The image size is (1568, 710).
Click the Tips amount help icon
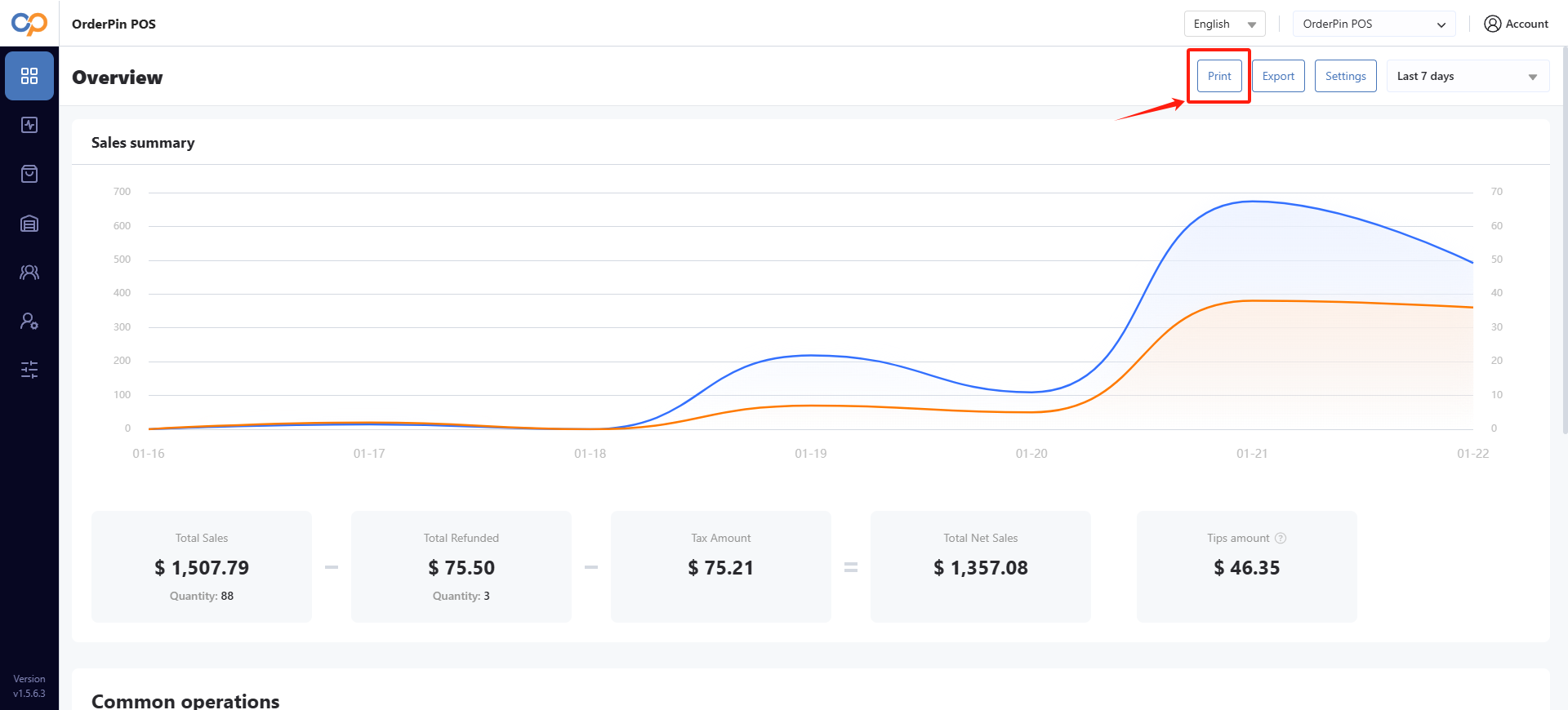tap(1281, 538)
